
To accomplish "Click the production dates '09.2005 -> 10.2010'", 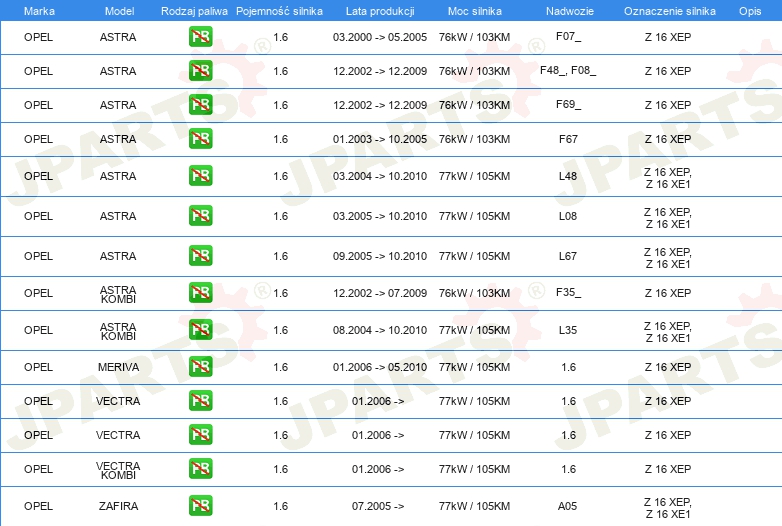I will click(x=380, y=256).
